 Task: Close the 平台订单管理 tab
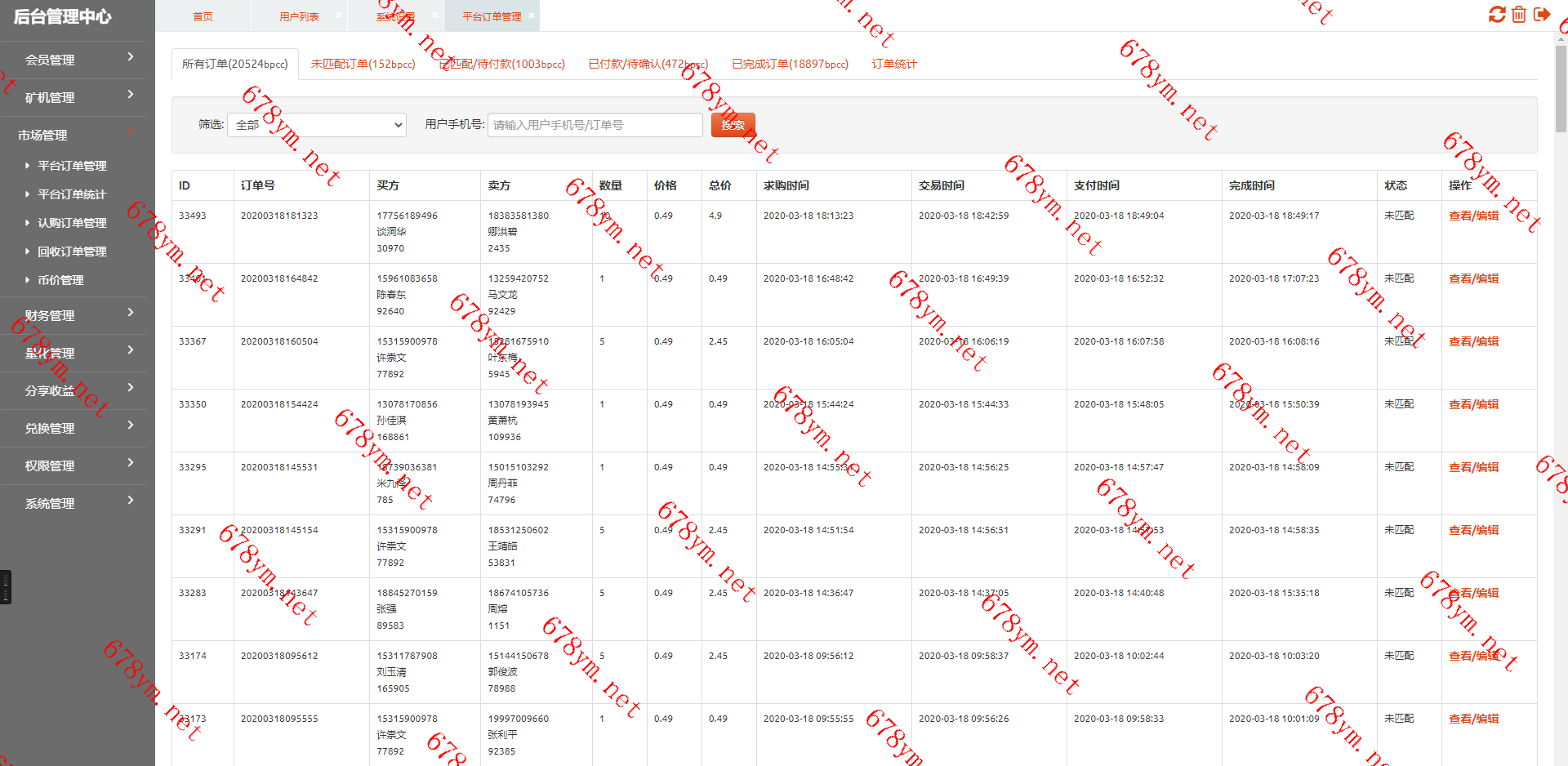[532, 16]
